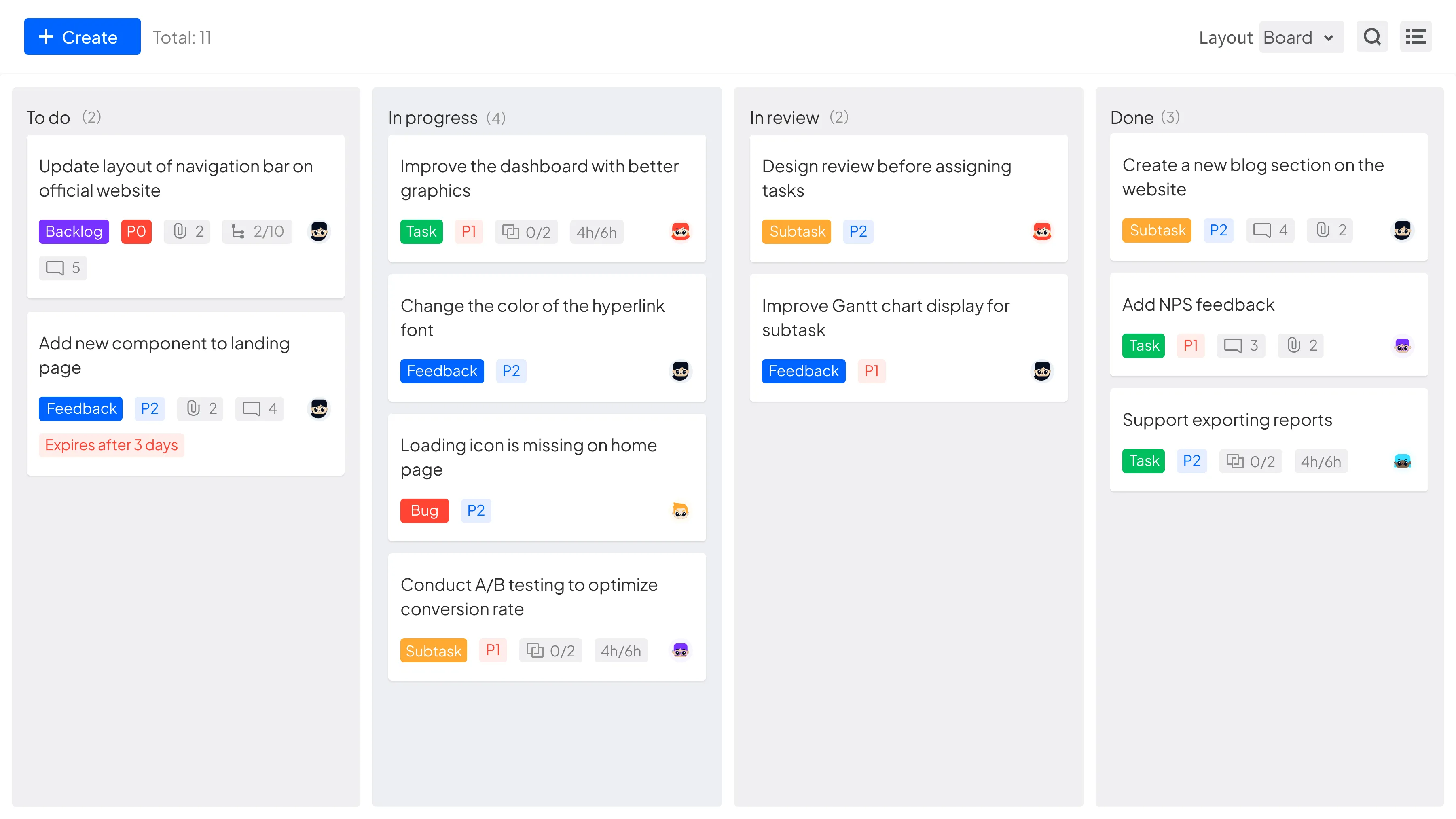Click assignee avatar on Design review card
This screenshot has width=1456, height=819.
coord(1042,232)
